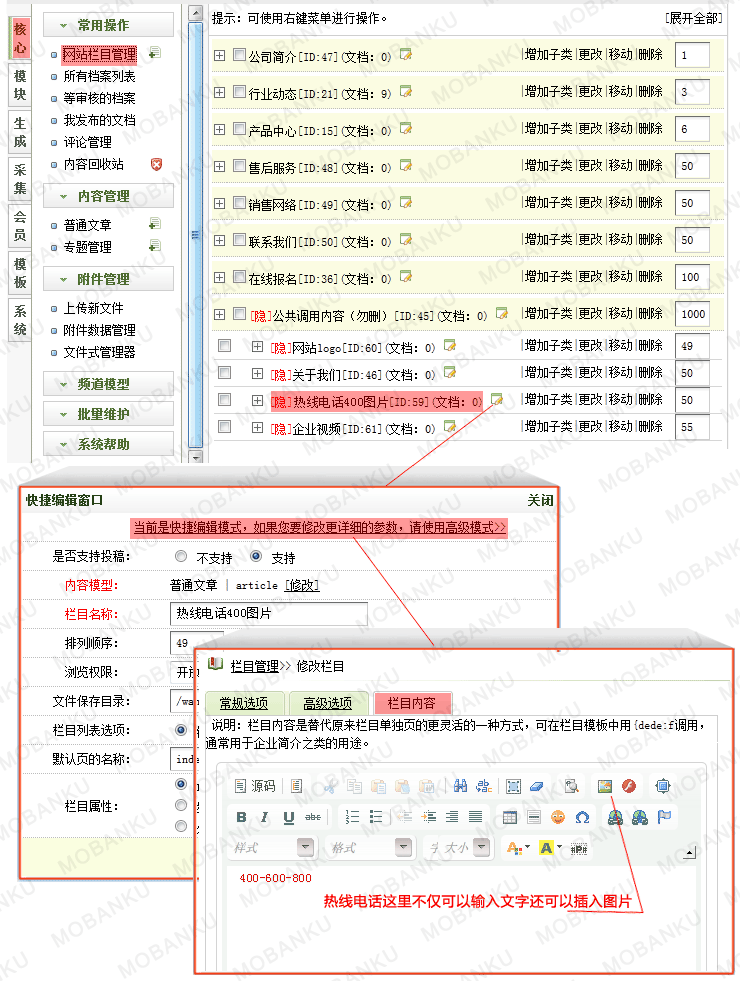Open the yellow highlight color picker in the editor
This screenshot has width=740, height=981.
point(550,848)
